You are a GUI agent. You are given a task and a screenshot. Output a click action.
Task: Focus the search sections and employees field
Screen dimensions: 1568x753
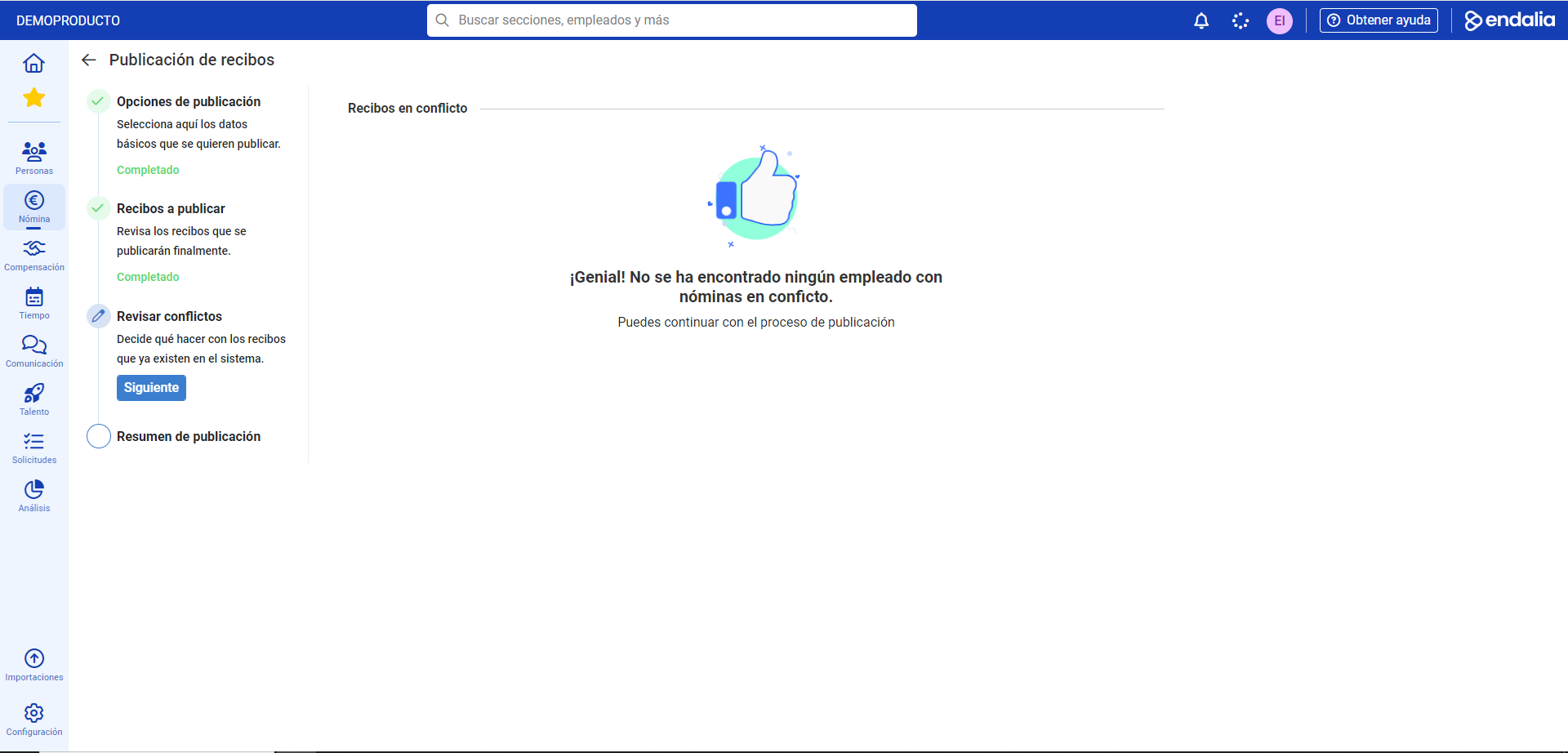tap(672, 20)
